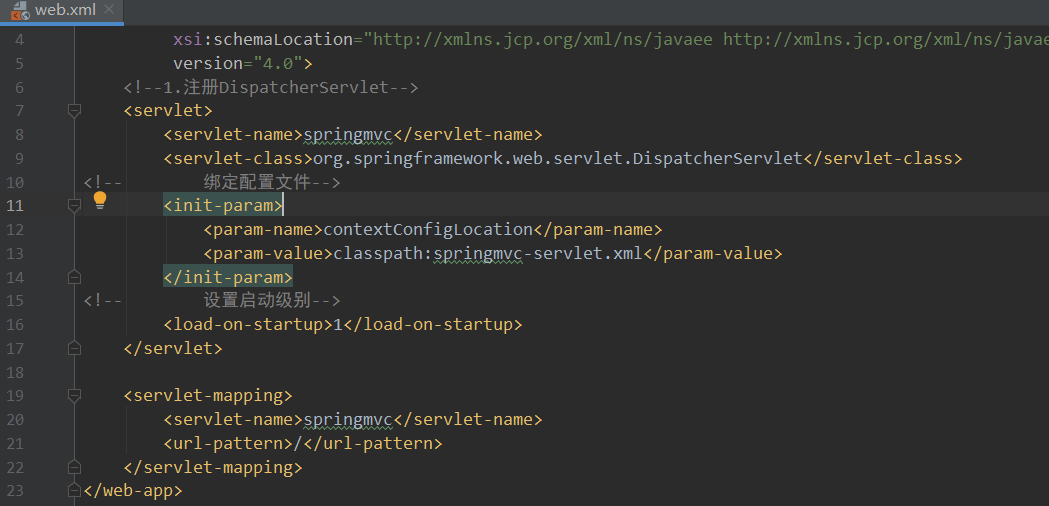
Task: Click line number 13 in the gutter
Action: tap(15, 254)
